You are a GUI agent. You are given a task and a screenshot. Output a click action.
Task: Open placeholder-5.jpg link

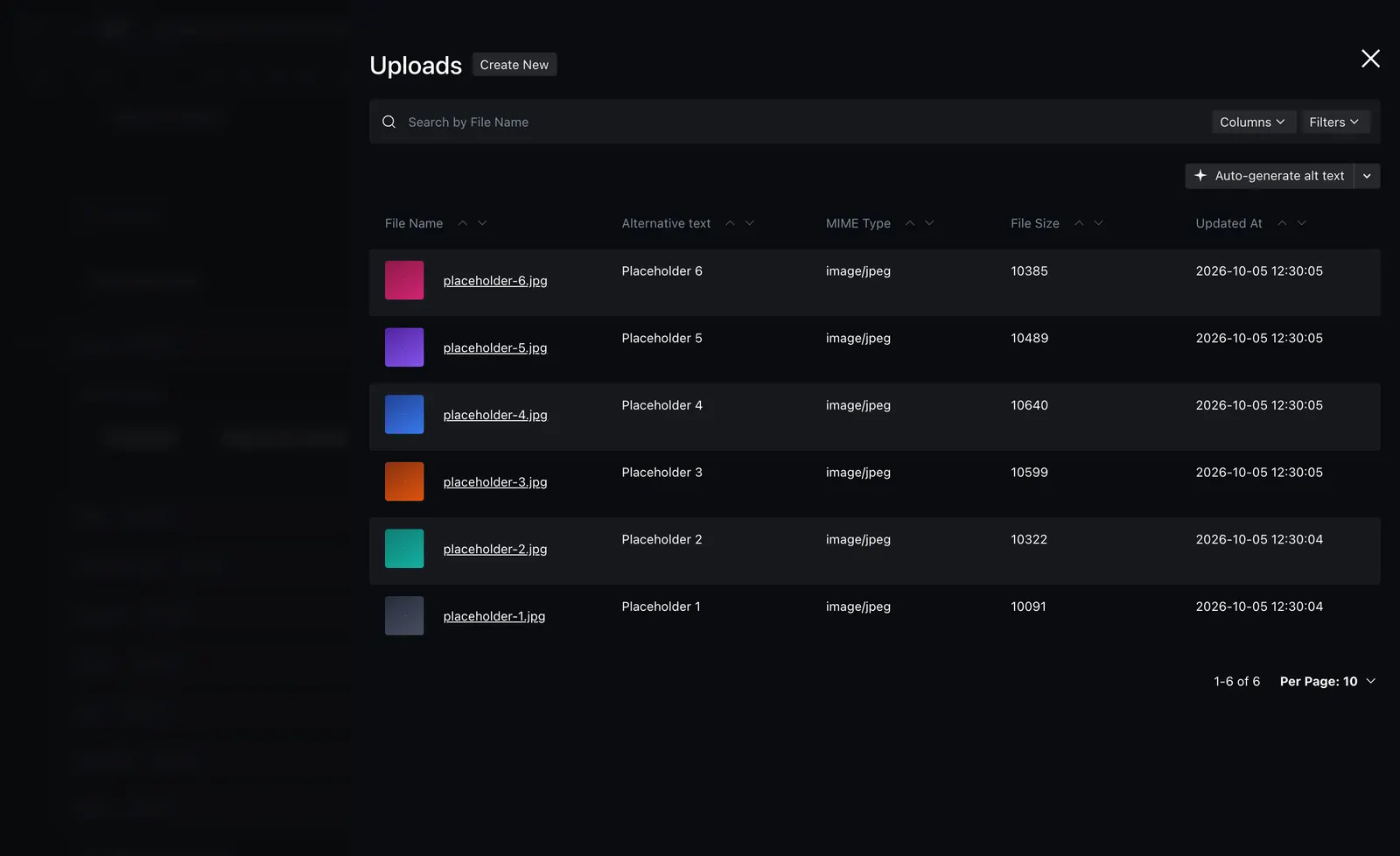click(495, 347)
